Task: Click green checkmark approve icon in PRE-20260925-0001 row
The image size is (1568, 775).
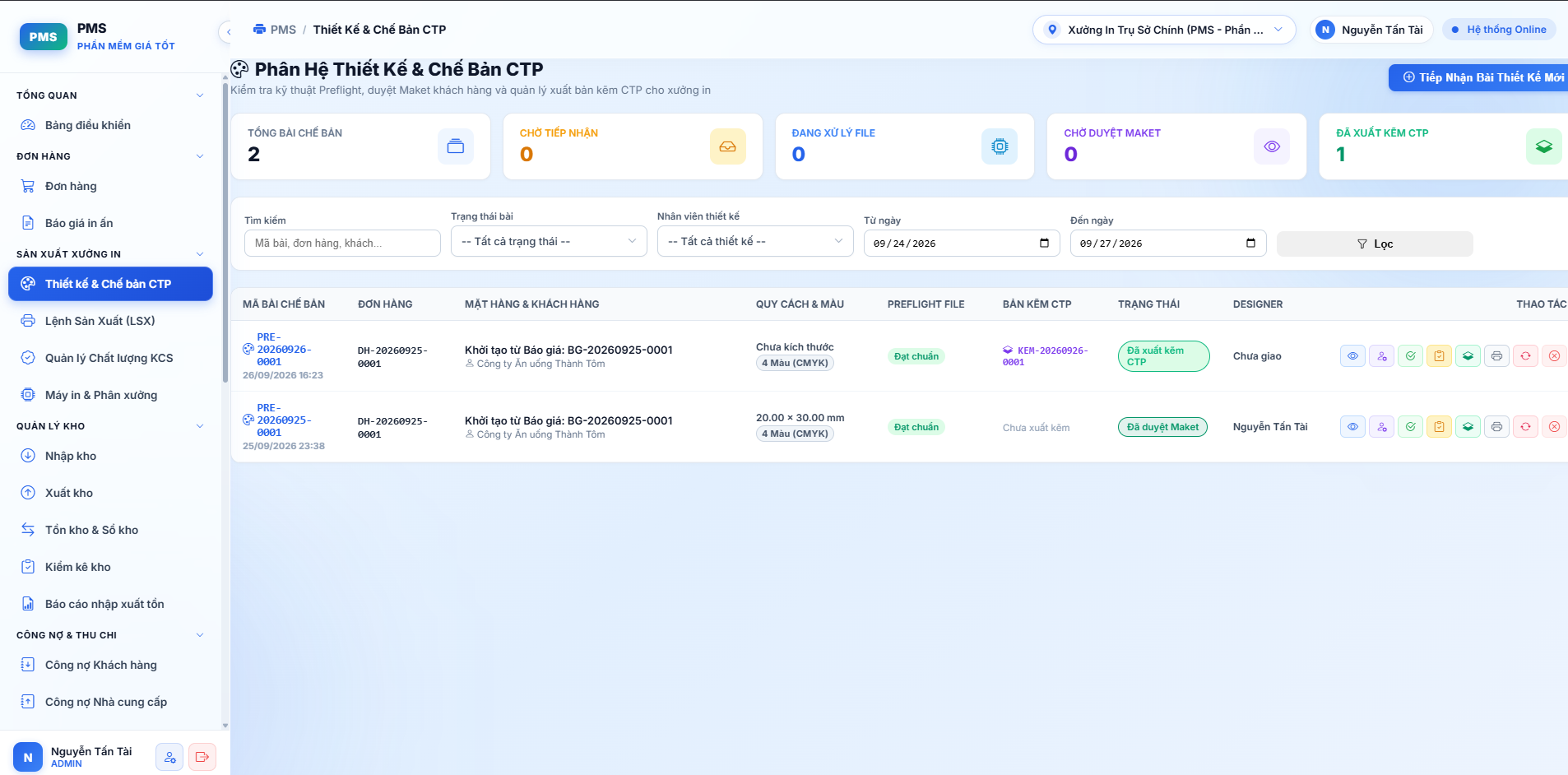Action: pos(1410,427)
